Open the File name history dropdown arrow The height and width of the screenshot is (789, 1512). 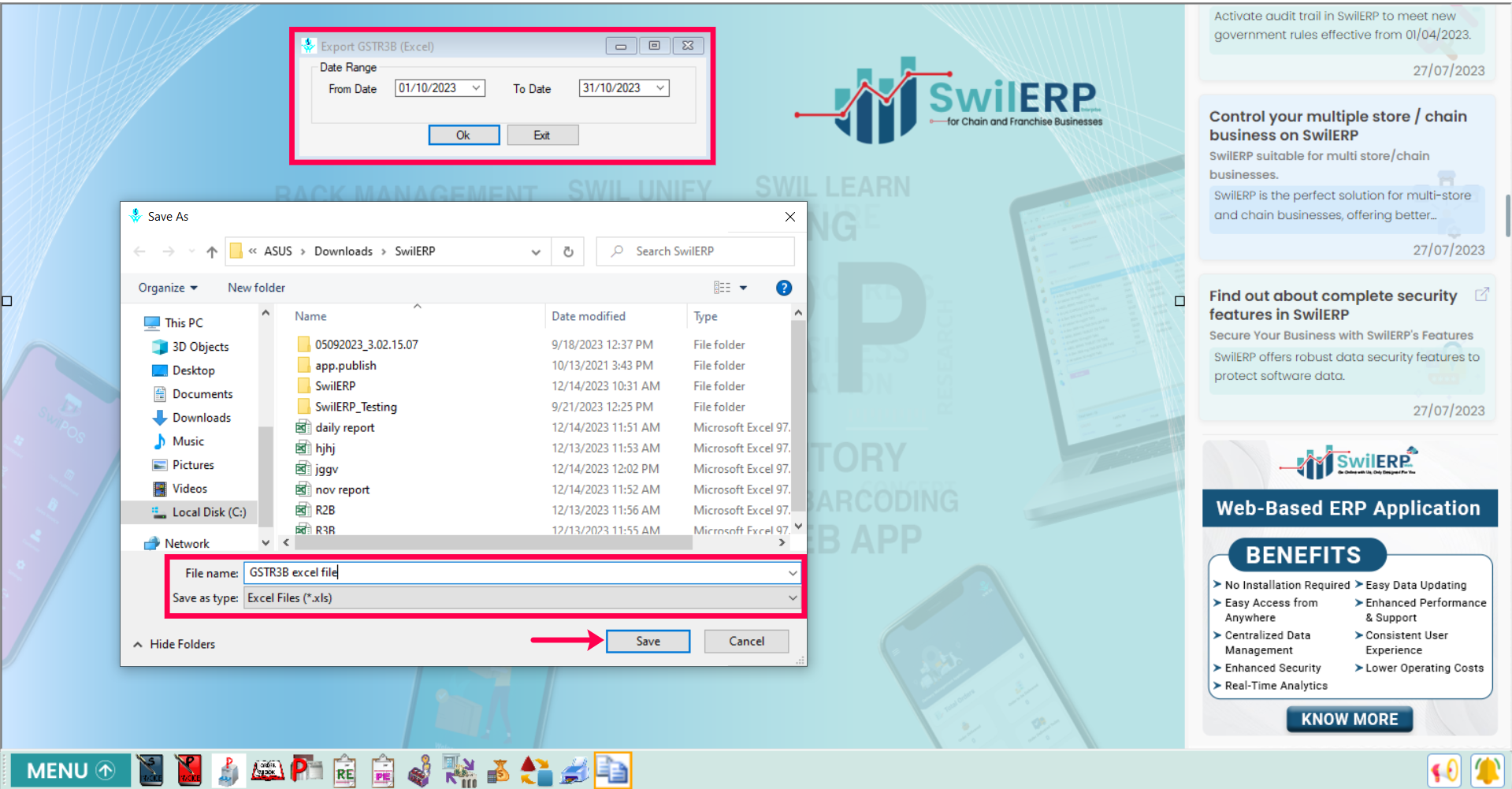click(793, 573)
